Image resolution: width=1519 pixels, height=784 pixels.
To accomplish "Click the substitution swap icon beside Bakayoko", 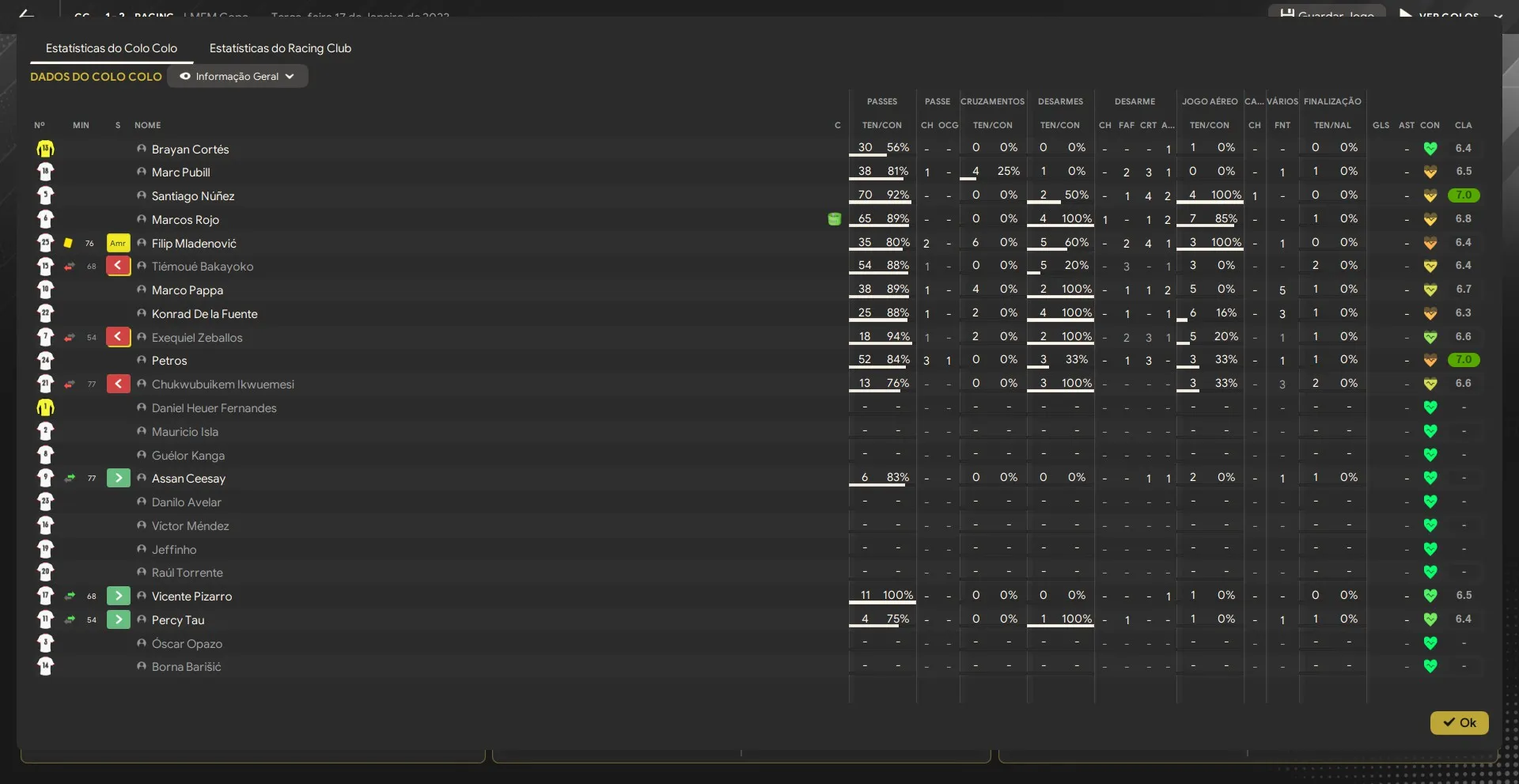I will (x=70, y=267).
